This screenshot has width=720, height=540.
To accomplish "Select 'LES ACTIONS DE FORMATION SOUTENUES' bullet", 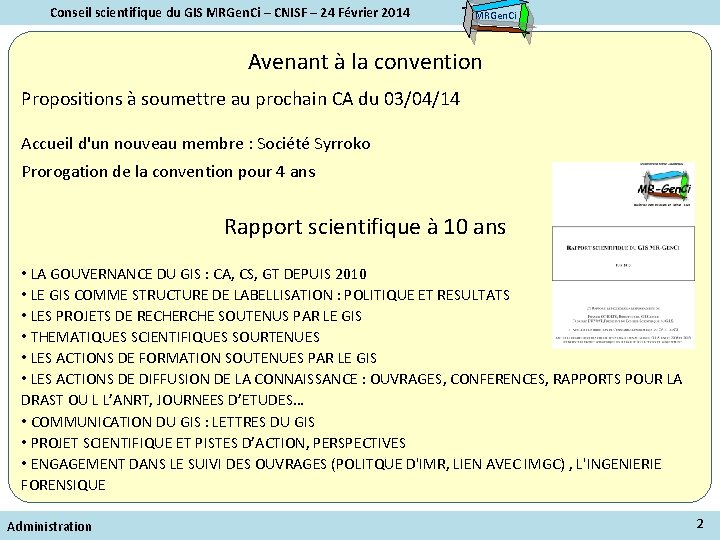I will pyautogui.click(x=199, y=359).
